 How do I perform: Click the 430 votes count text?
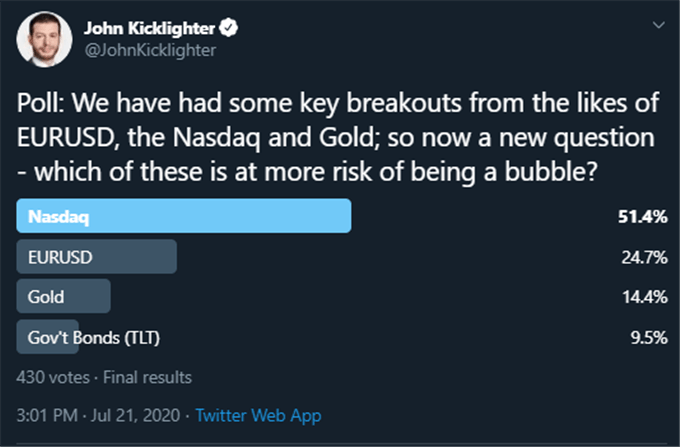point(53,377)
